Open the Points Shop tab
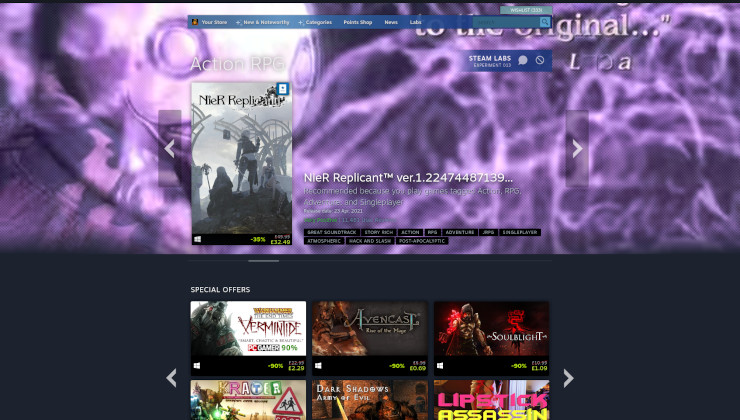The height and width of the screenshot is (420, 740). [358, 22]
